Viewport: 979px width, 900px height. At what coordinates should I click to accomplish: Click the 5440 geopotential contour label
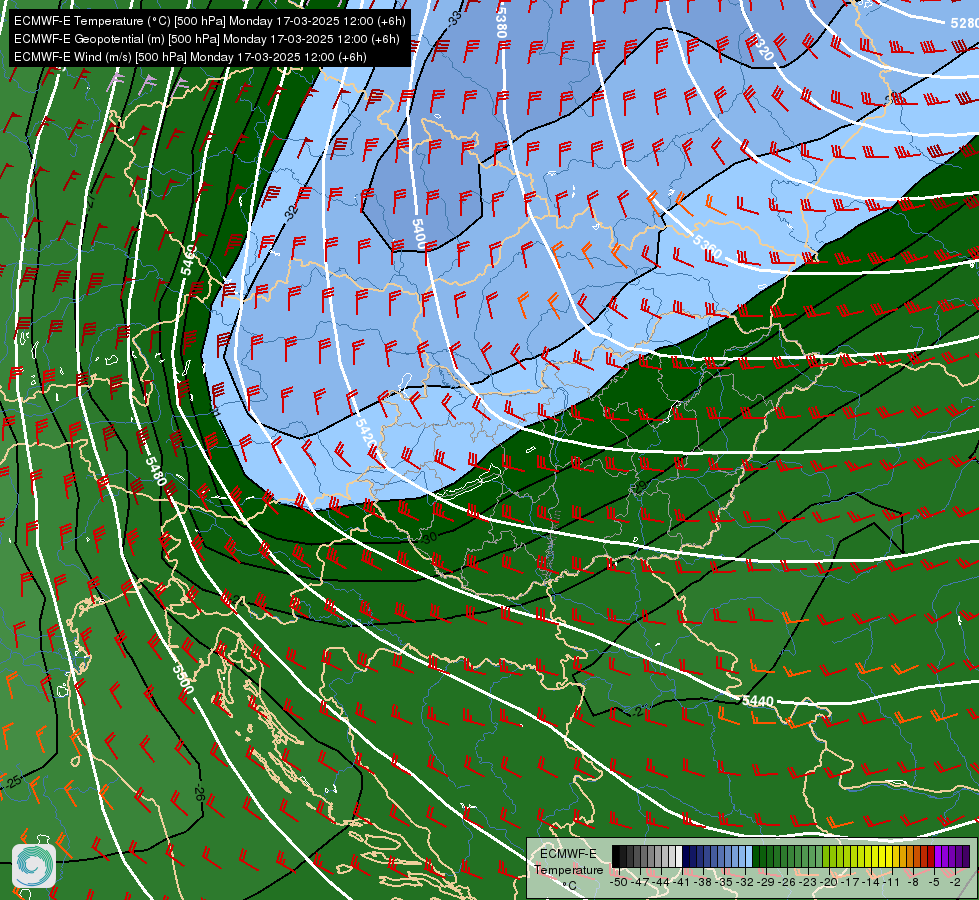coord(757,701)
